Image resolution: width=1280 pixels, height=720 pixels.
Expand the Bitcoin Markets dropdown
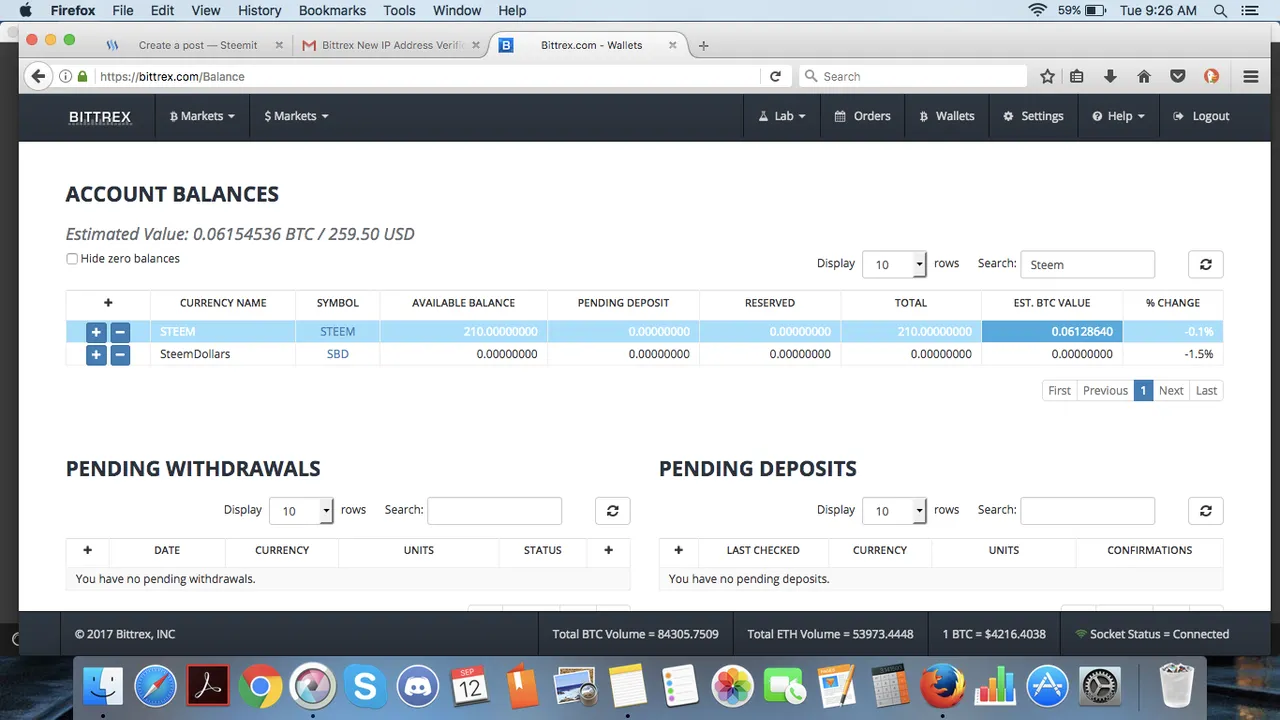pyautogui.click(x=202, y=116)
